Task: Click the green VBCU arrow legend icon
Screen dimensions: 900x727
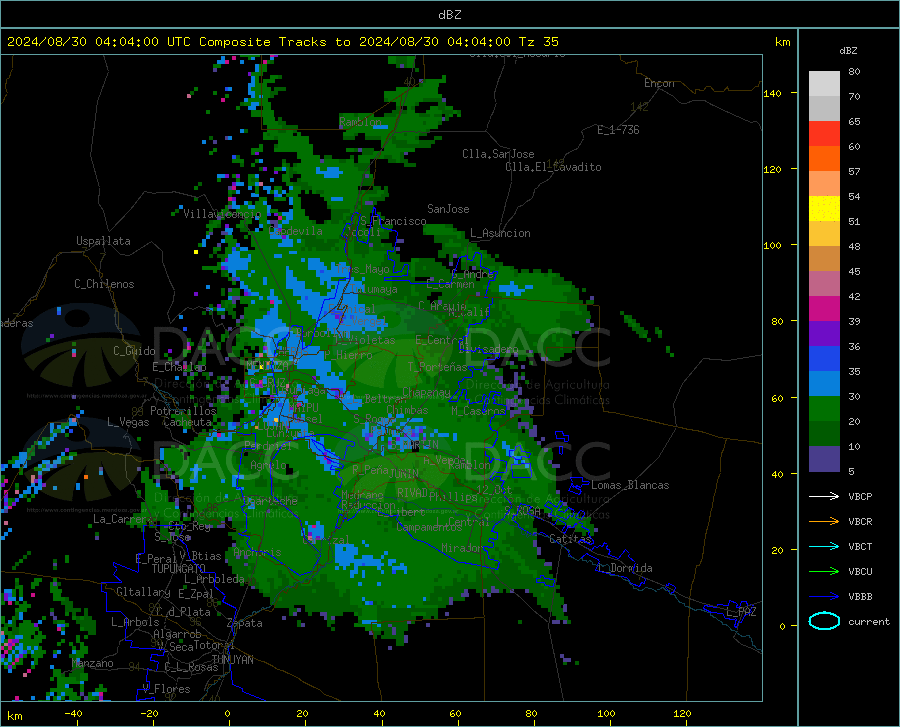Action: tap(824, 572)
